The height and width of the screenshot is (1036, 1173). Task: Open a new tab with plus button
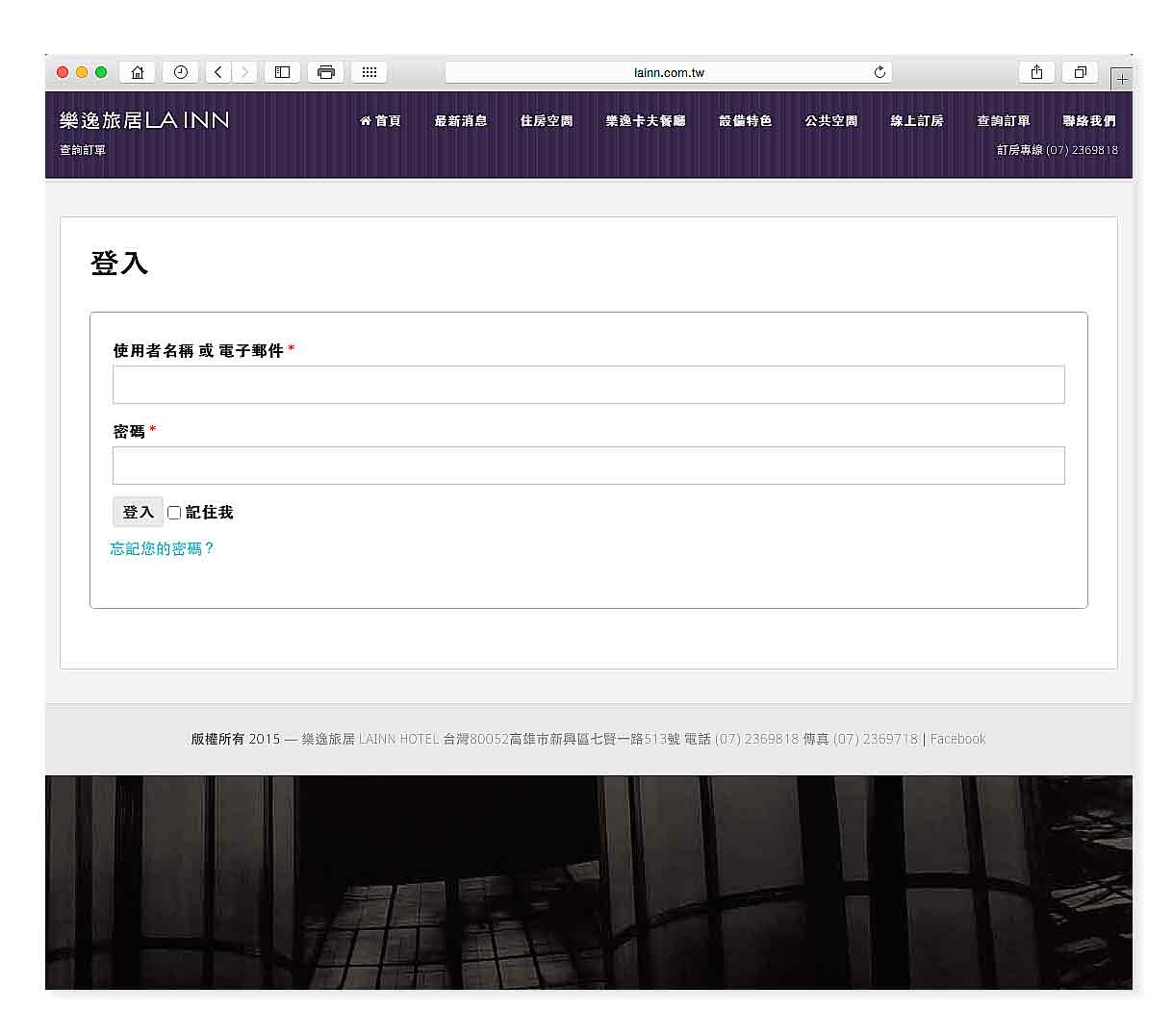pos(1121,79)
